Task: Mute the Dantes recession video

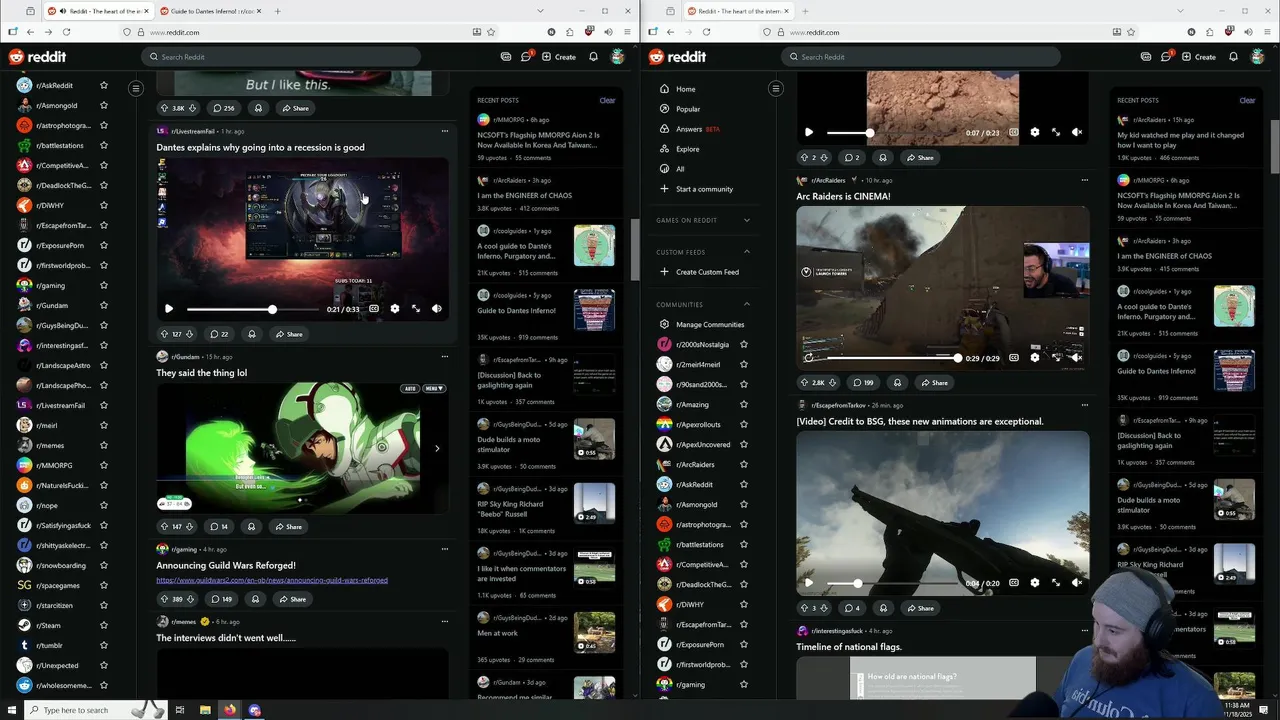Action: pos(437,309)
